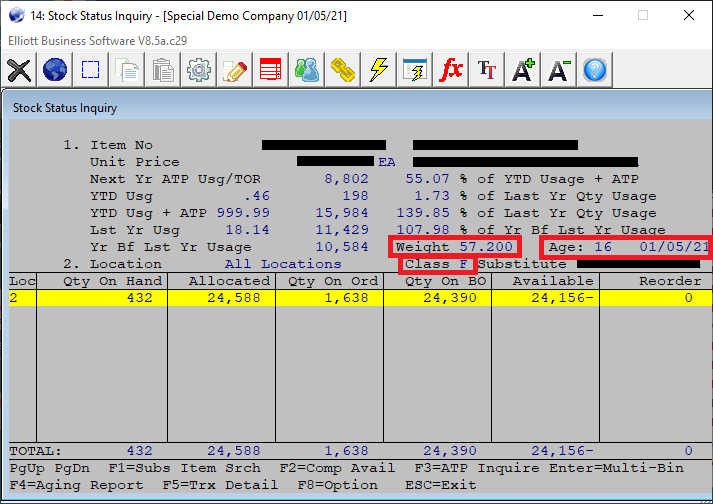Click the All Locations field value
This screenshot has width=713, height=504.
283,264
